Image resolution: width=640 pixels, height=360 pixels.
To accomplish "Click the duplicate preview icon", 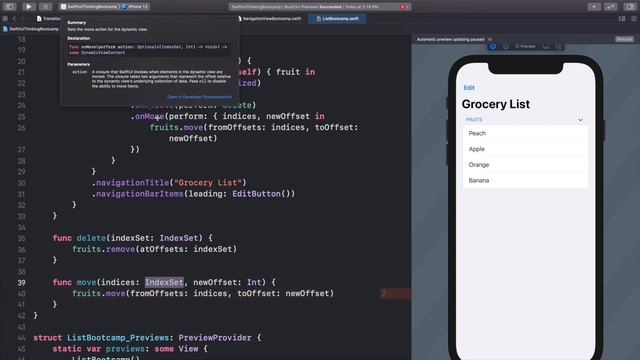I will point(559,47).
